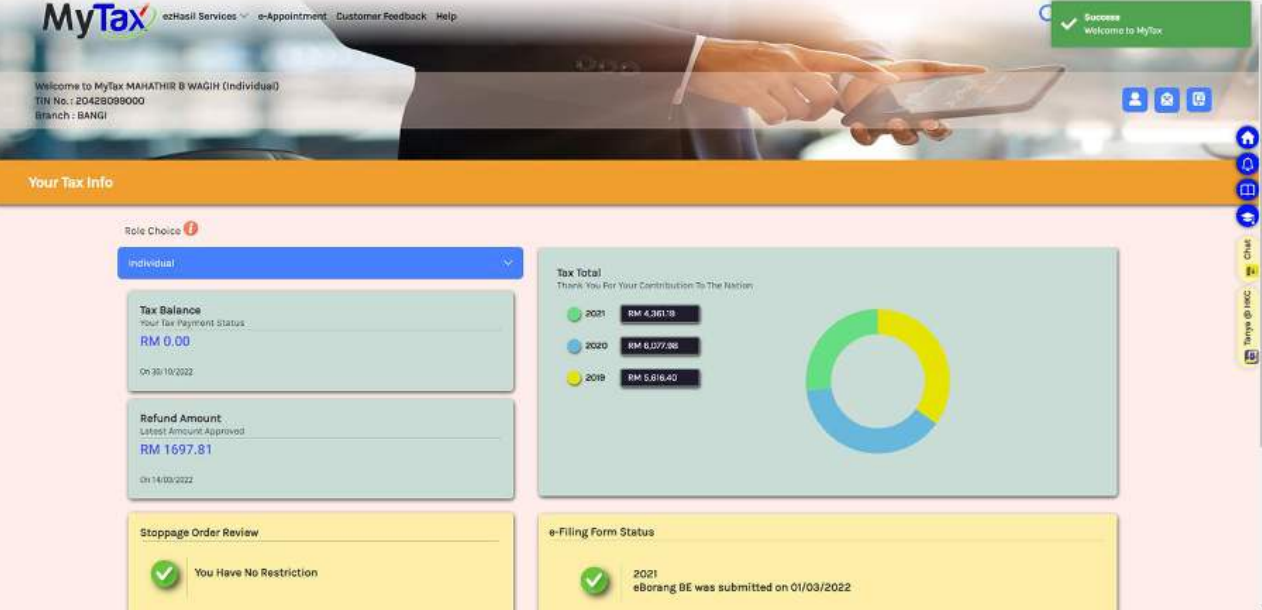Click the logout door icon

click(x=1199, y=100)
